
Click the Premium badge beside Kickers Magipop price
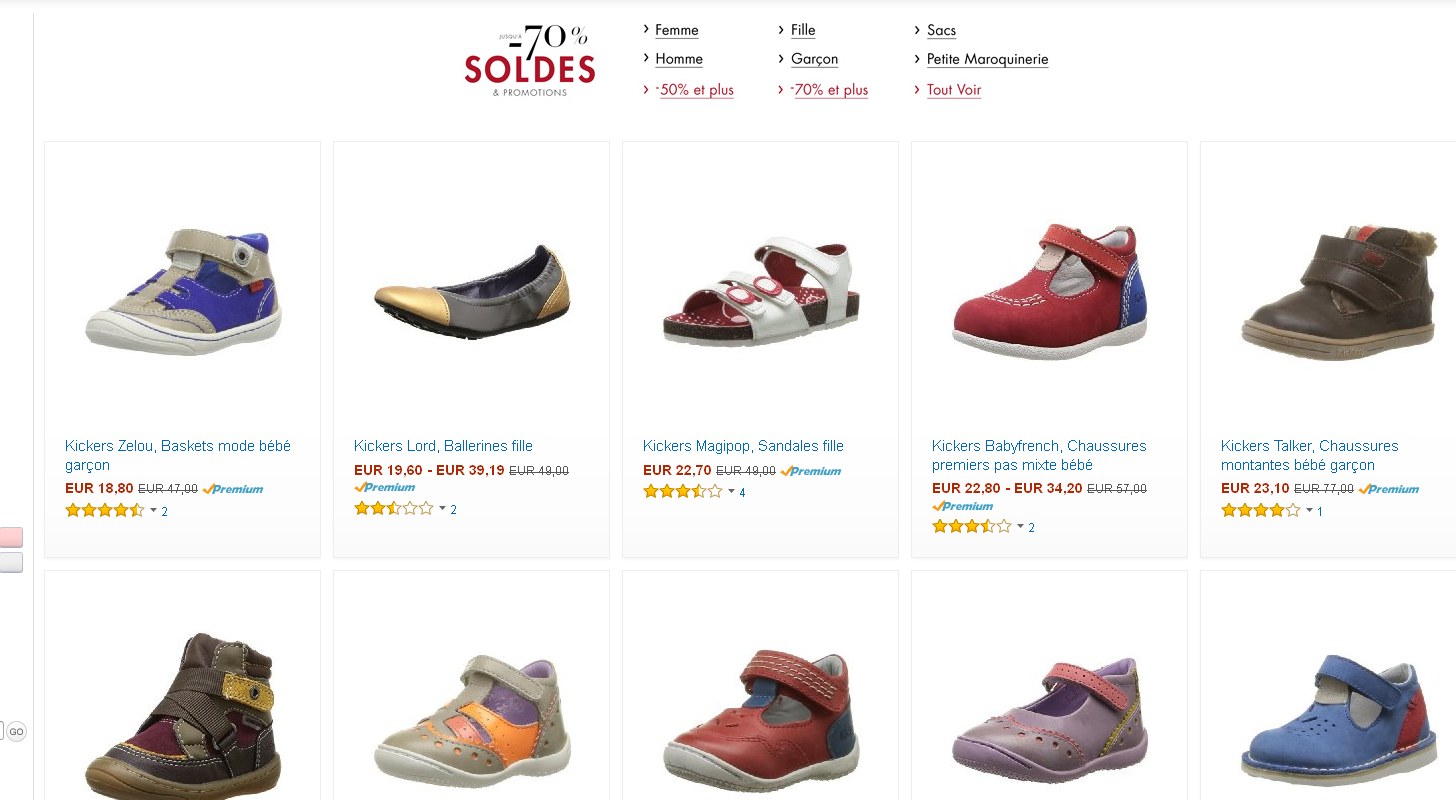pyautogui.click(x=811, y=471)
